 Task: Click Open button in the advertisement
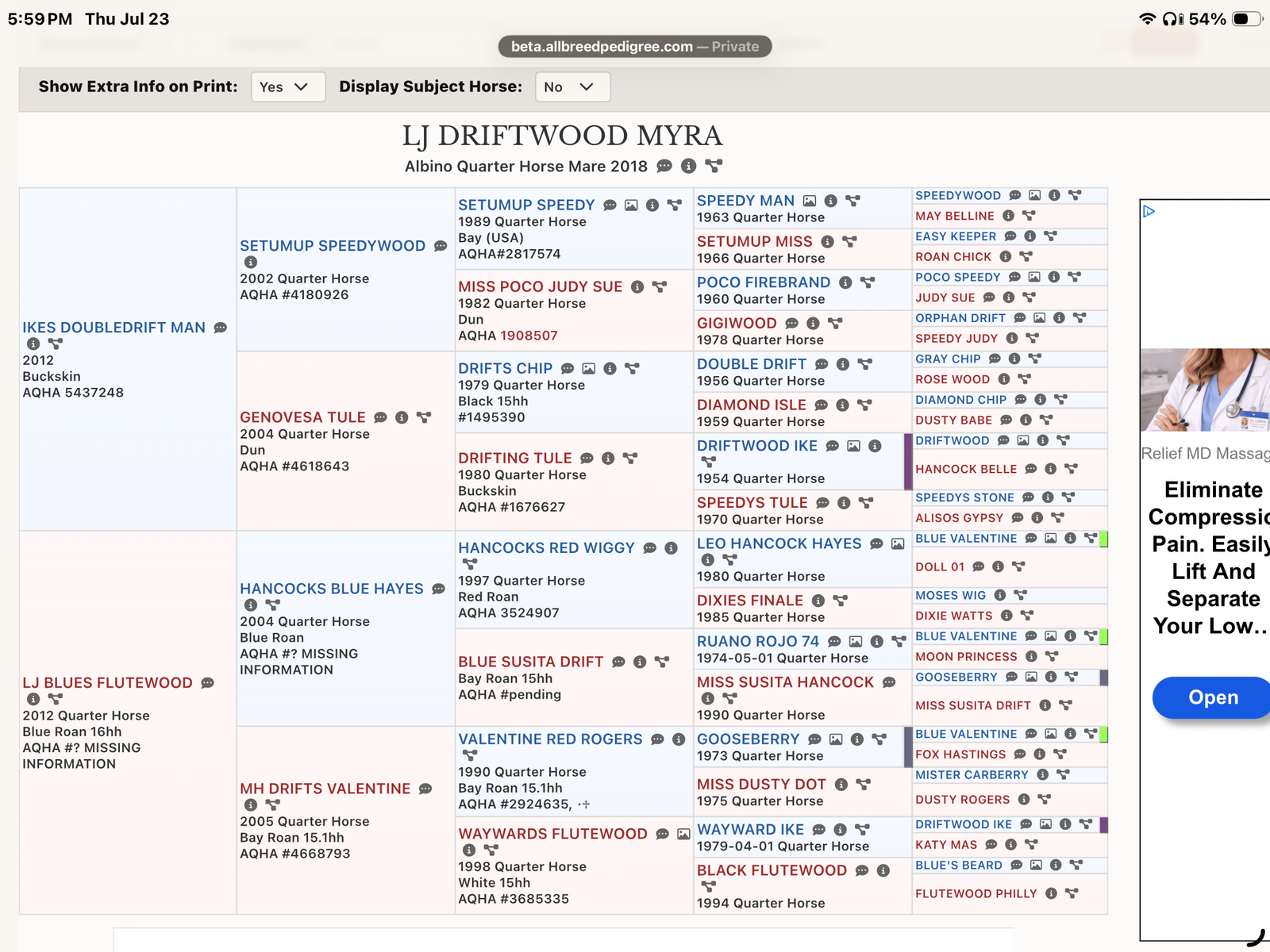pyautogui.click(x=1213, y=697)
